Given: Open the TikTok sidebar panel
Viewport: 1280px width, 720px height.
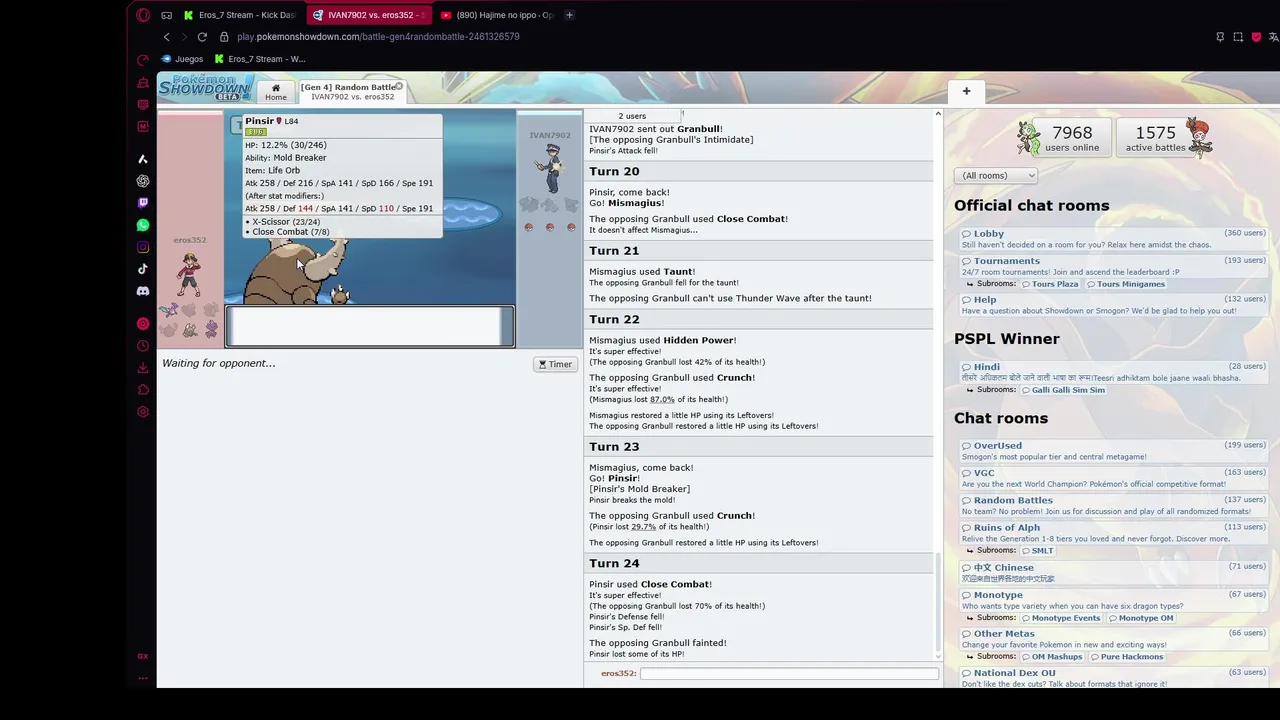Looking at the screenshot, I should [x=143, y=269].
